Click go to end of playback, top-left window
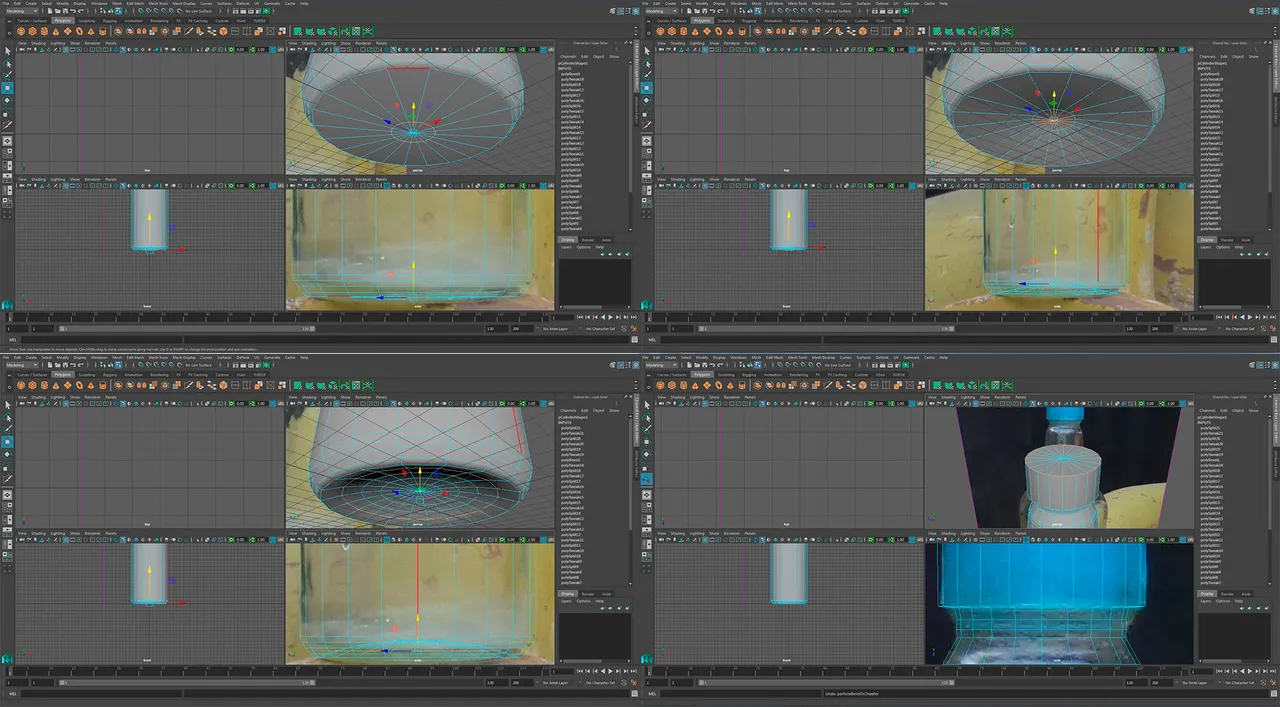This screenshot has width=1280, height=707. point(634,317)
